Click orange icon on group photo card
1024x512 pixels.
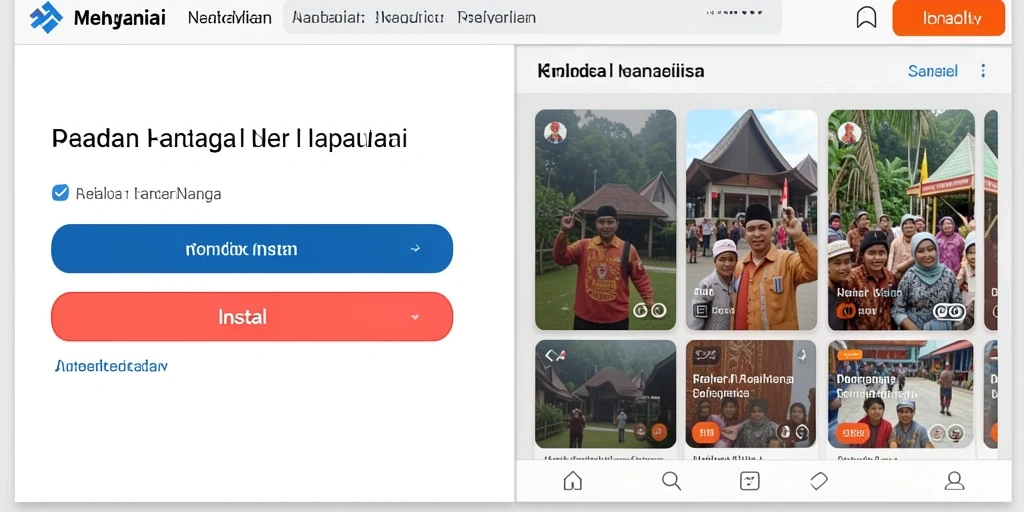tap(846, 312)
